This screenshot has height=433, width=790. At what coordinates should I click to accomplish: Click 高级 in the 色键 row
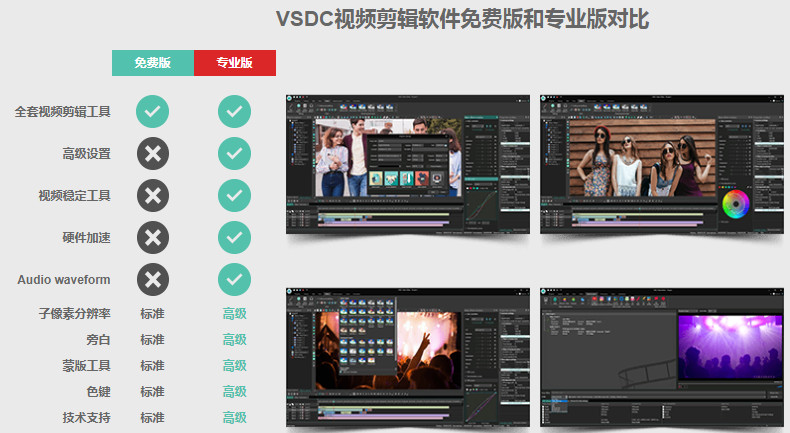coord(235,392)
